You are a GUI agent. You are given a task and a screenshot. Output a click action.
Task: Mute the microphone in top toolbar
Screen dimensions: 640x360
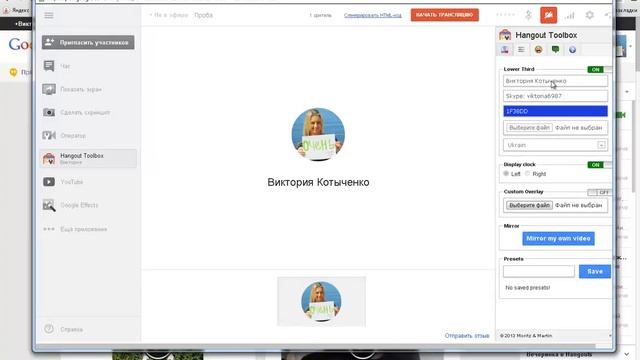click(528, 16)
